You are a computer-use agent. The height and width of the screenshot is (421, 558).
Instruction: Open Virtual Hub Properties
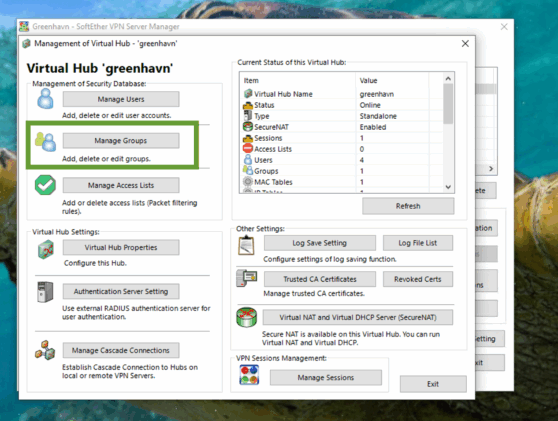click(121, 247)
